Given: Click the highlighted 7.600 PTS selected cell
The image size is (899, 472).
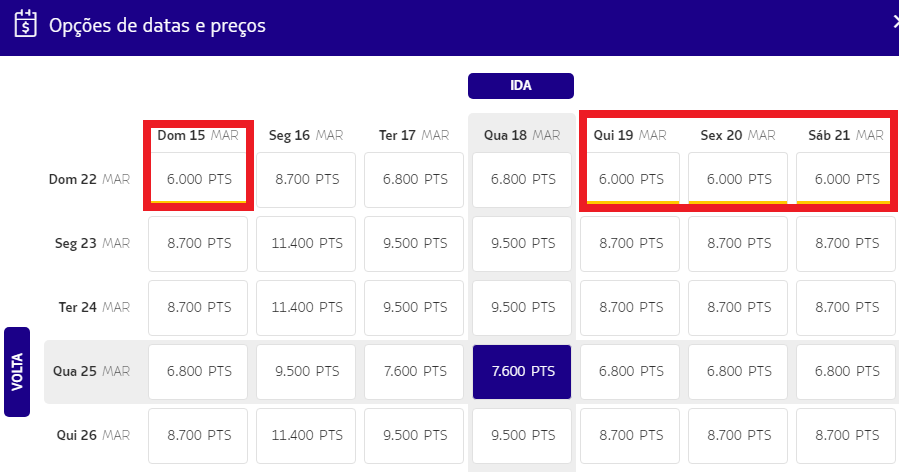Looking at the screenshot, I should (521, 371).
